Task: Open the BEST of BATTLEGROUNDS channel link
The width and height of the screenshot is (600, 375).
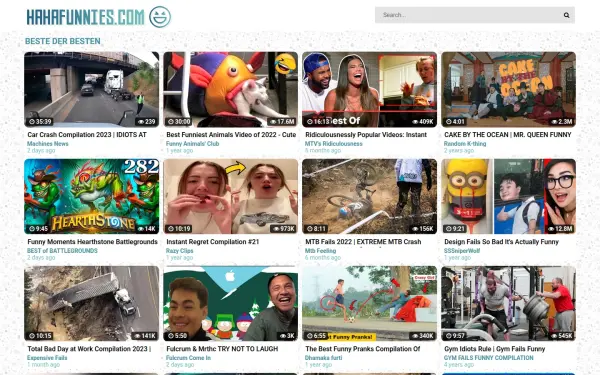Action: (62, 251)
